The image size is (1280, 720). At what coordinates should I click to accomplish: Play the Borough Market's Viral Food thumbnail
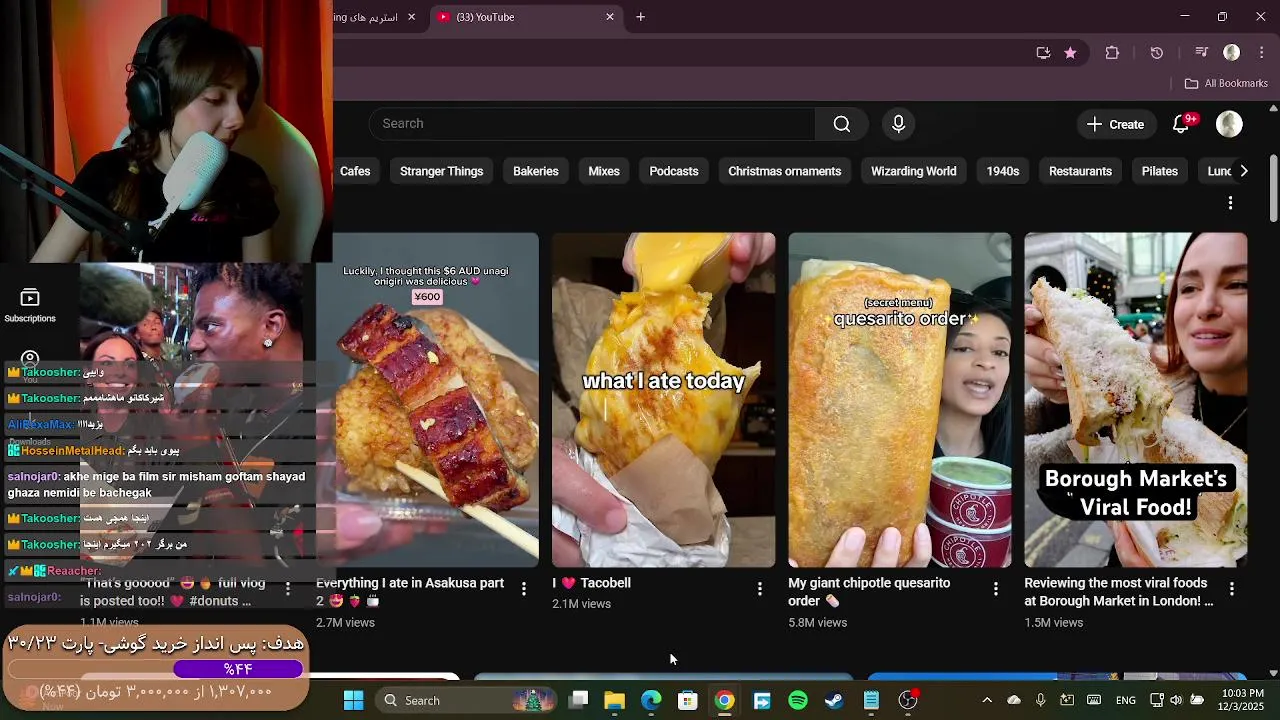click(x=1135, y=400)
